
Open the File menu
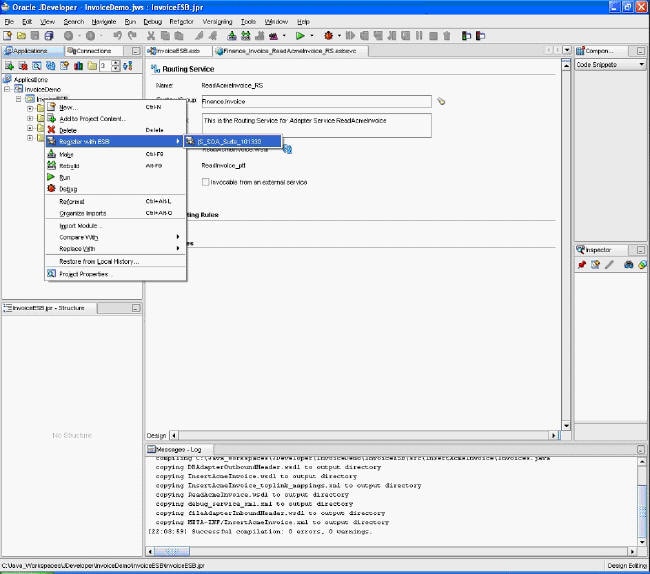pos(9,22)
